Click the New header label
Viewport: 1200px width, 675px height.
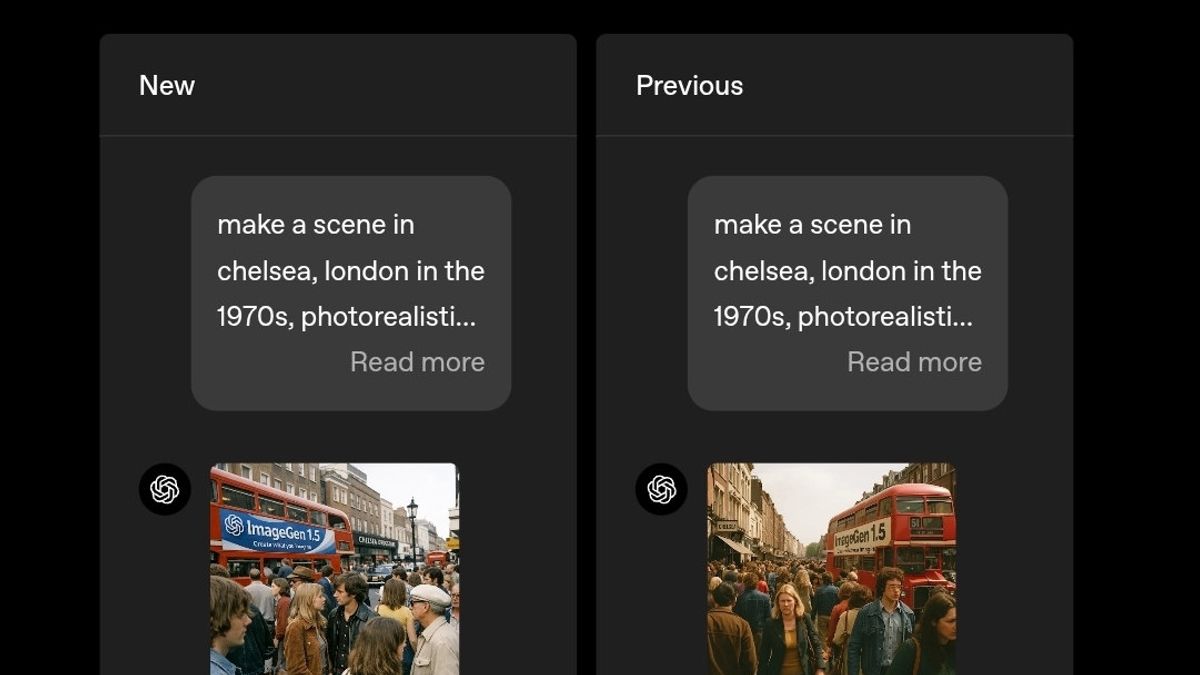coord(166,85)
